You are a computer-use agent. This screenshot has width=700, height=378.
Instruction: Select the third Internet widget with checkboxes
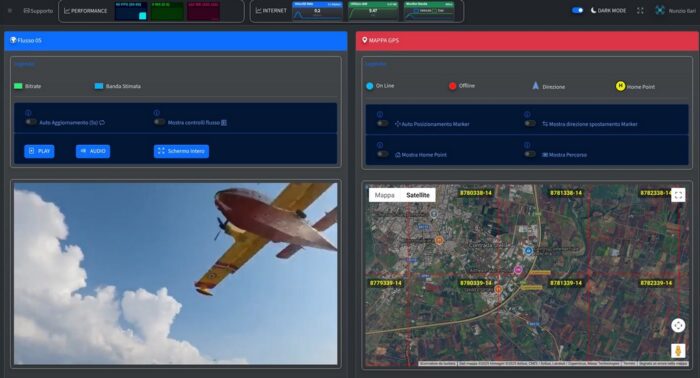[429, 11]
